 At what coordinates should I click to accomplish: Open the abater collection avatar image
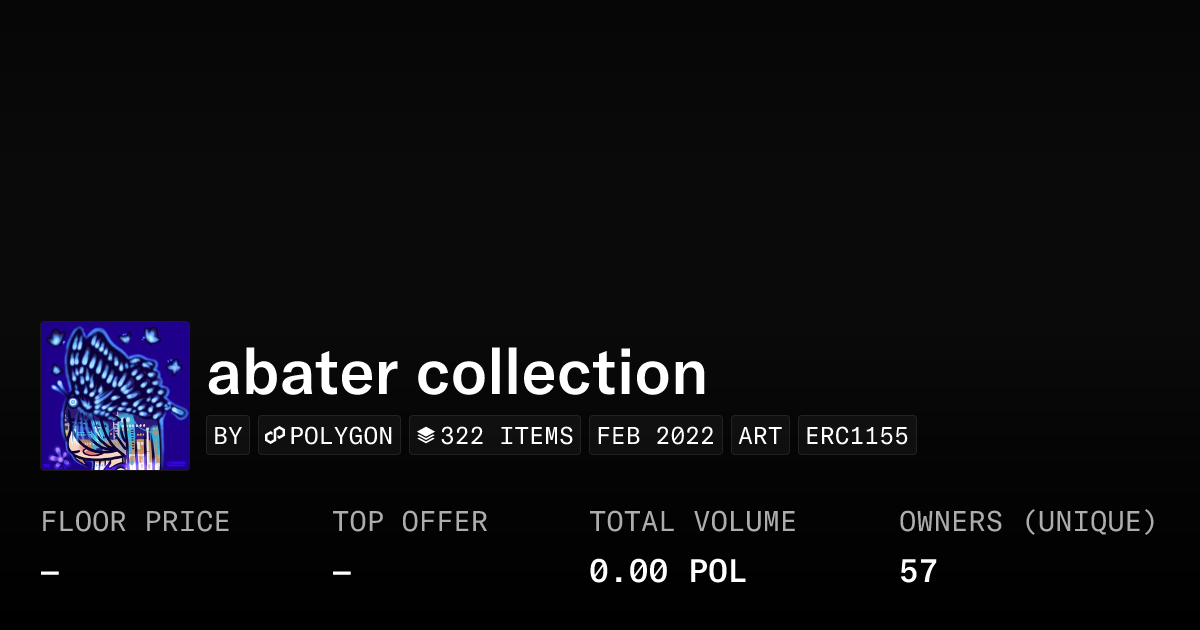[x=115, y=395]
